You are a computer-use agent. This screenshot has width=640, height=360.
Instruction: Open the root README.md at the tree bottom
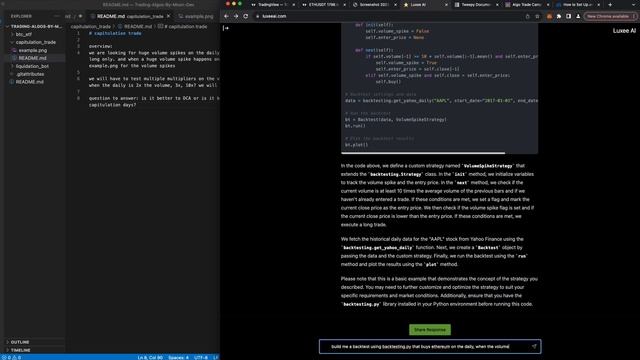coord(29,82)
